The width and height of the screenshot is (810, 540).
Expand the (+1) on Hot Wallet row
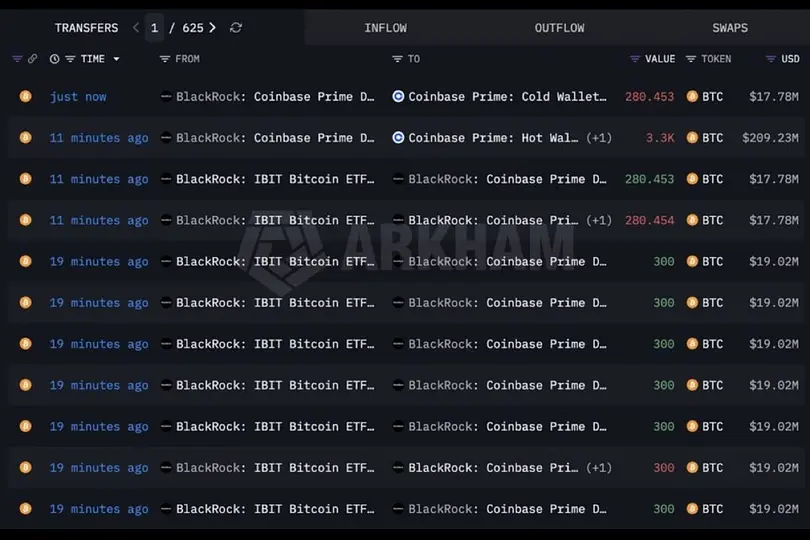click(x=599, y=138)
